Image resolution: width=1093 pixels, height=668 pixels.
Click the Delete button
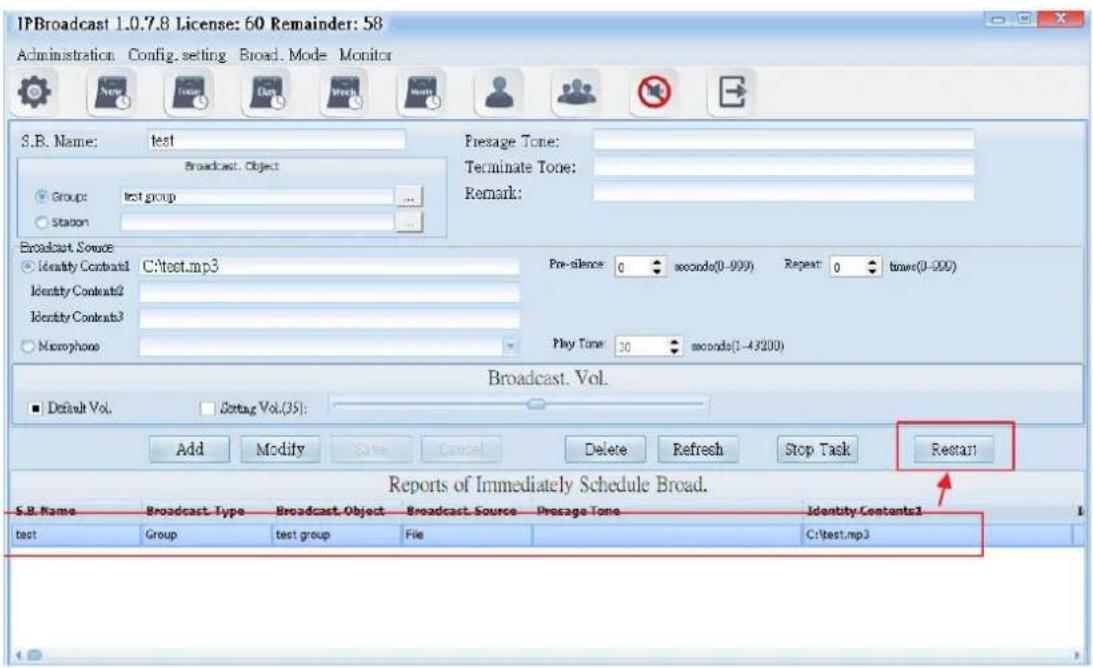pos(605,449)
